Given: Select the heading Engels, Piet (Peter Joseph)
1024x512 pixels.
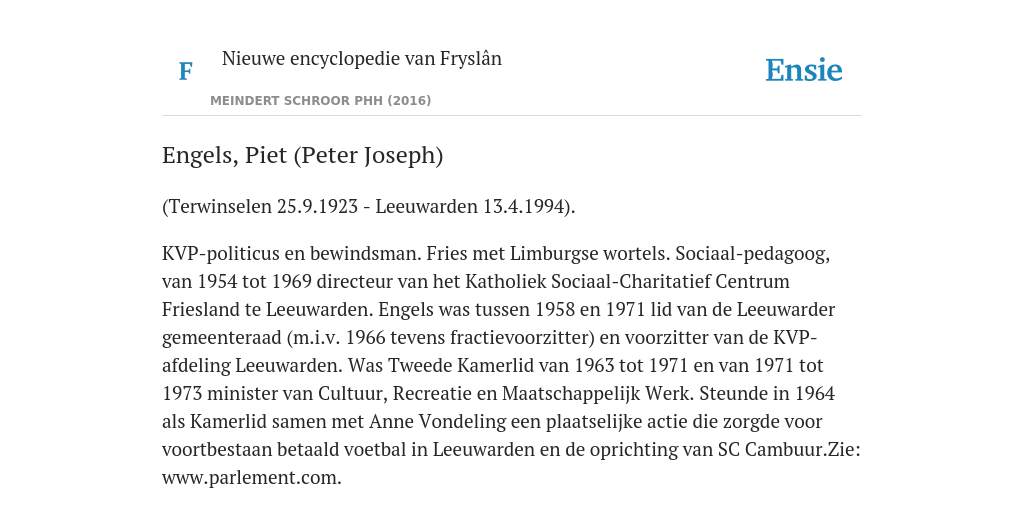Looking at the screenshot, I should [302, 156].
